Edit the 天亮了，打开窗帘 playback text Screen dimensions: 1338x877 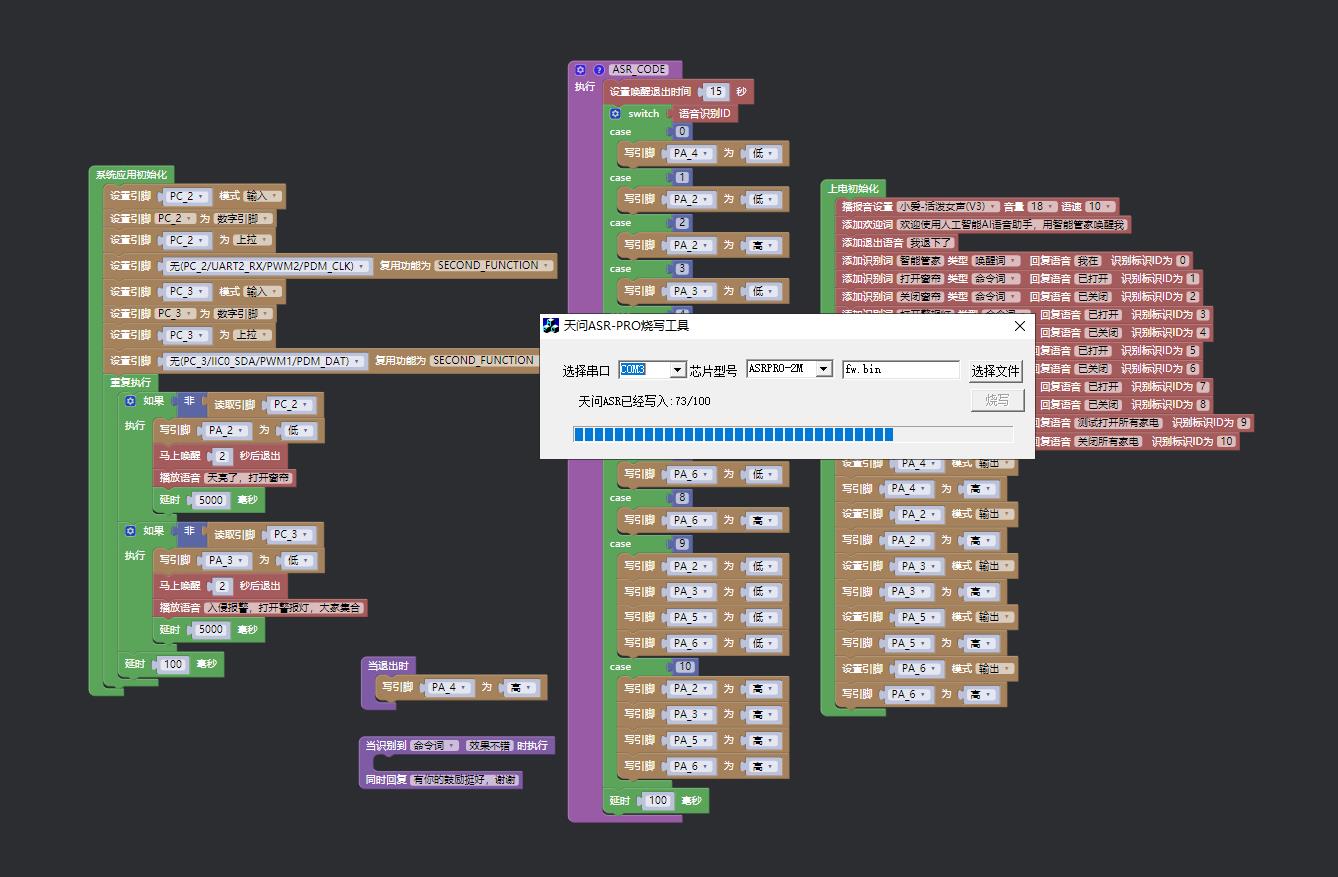248,478
